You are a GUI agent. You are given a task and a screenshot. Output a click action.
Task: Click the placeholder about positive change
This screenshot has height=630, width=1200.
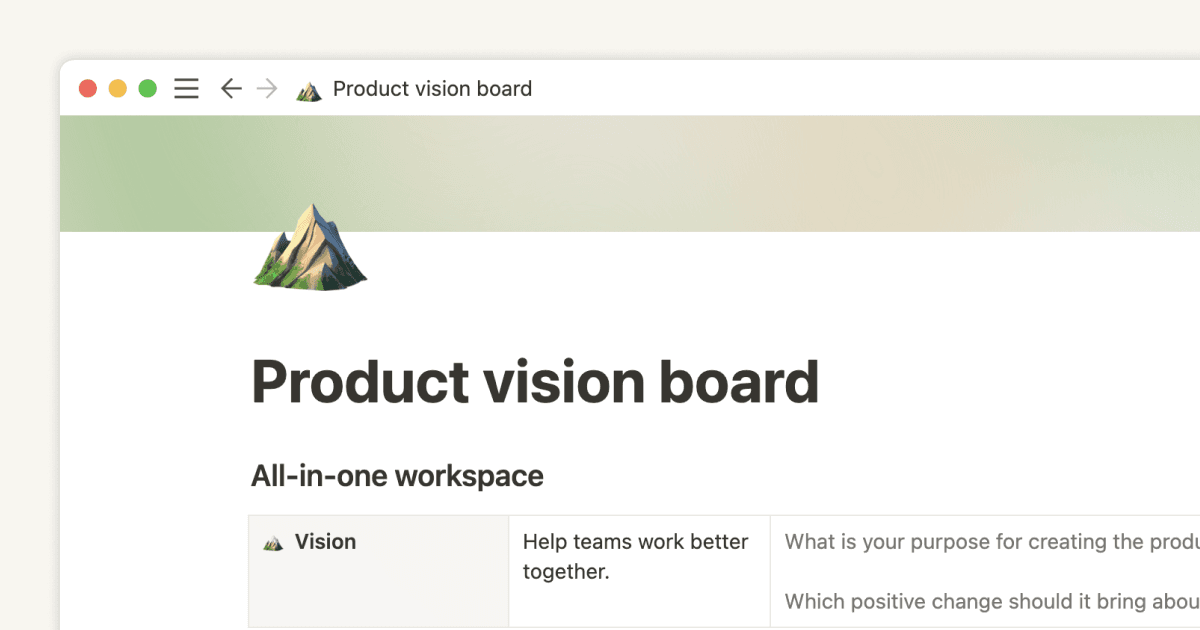pyautogui.click(x=960, y=601)
